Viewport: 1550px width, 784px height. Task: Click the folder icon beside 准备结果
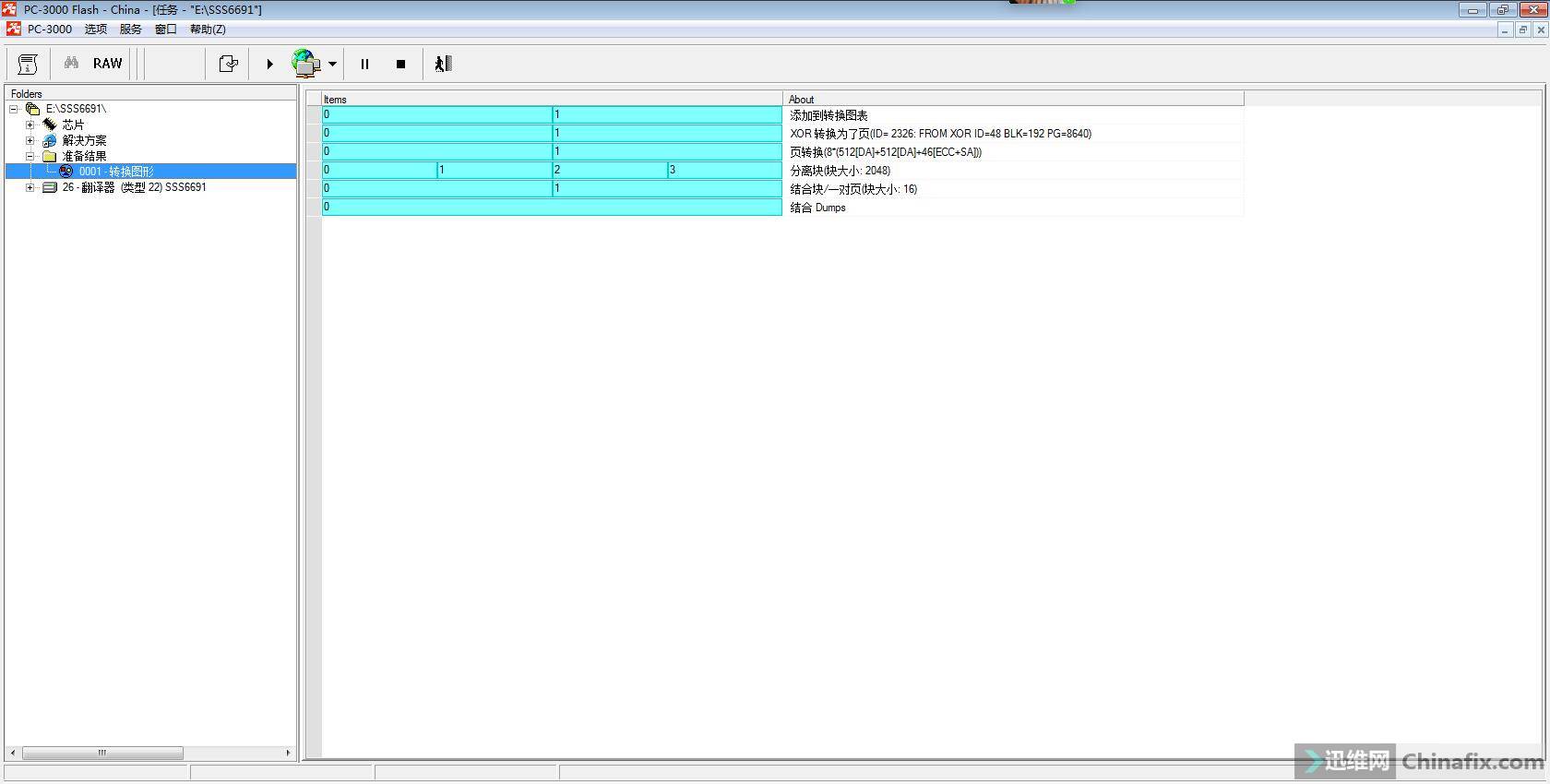click(50, 156)
